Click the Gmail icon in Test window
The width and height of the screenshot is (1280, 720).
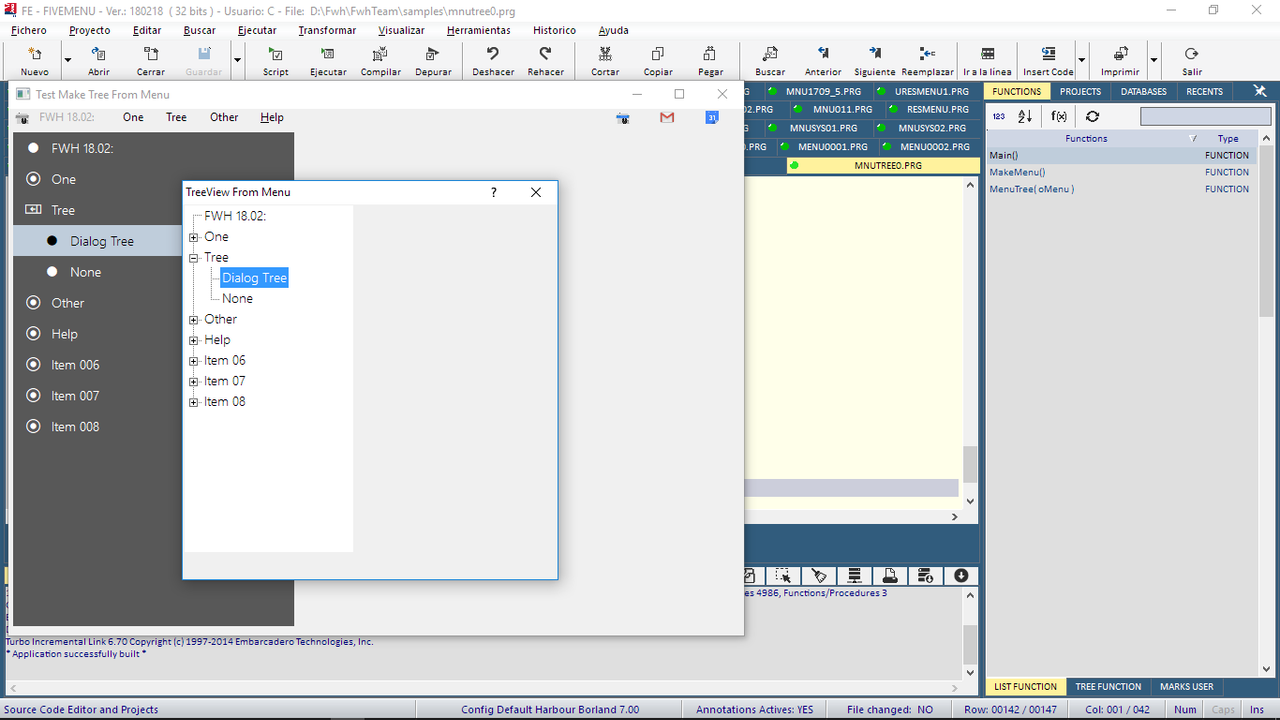(x=667, y=118)
